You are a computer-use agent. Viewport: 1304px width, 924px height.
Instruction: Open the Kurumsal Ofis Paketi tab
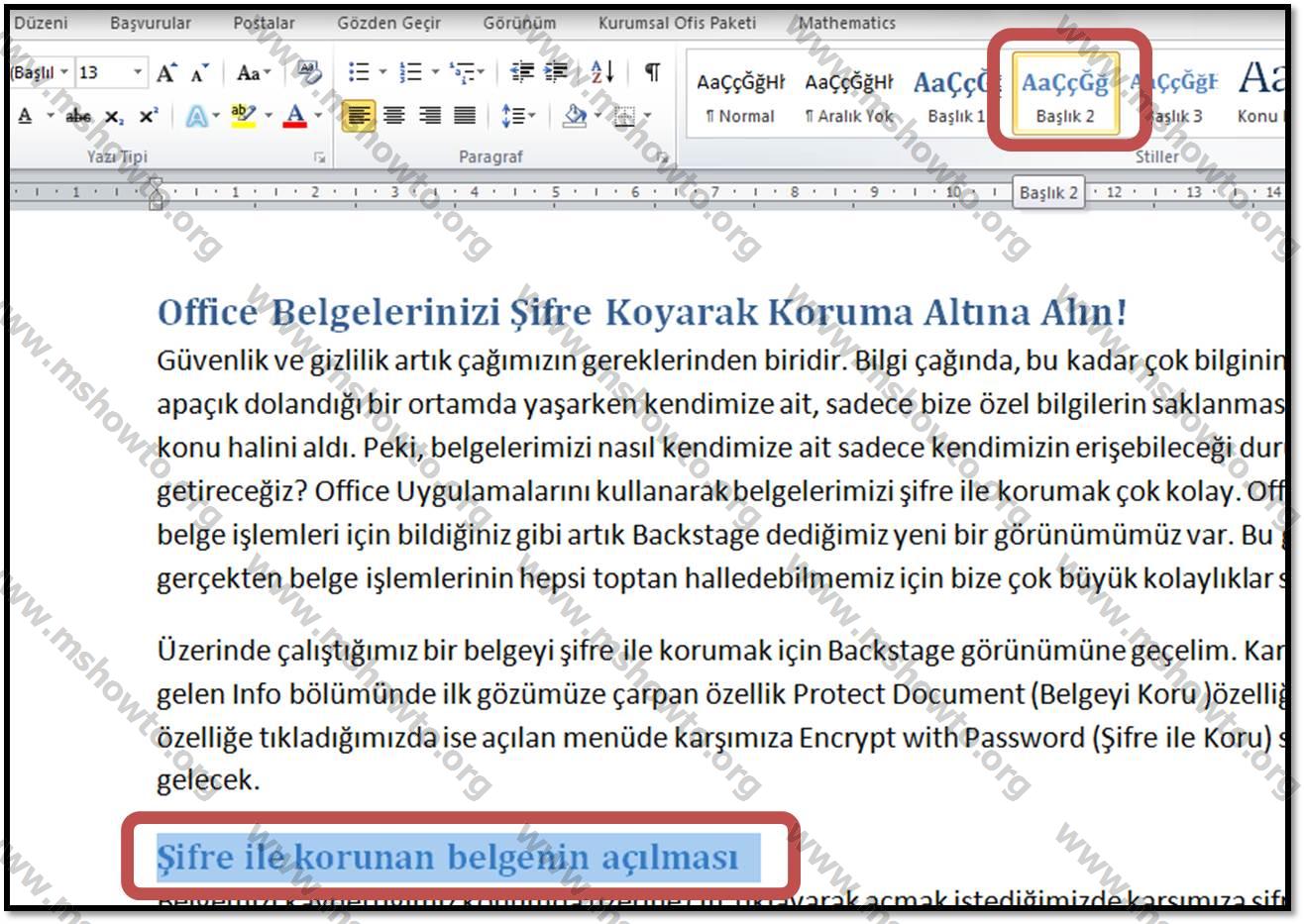tap(677, 23)
